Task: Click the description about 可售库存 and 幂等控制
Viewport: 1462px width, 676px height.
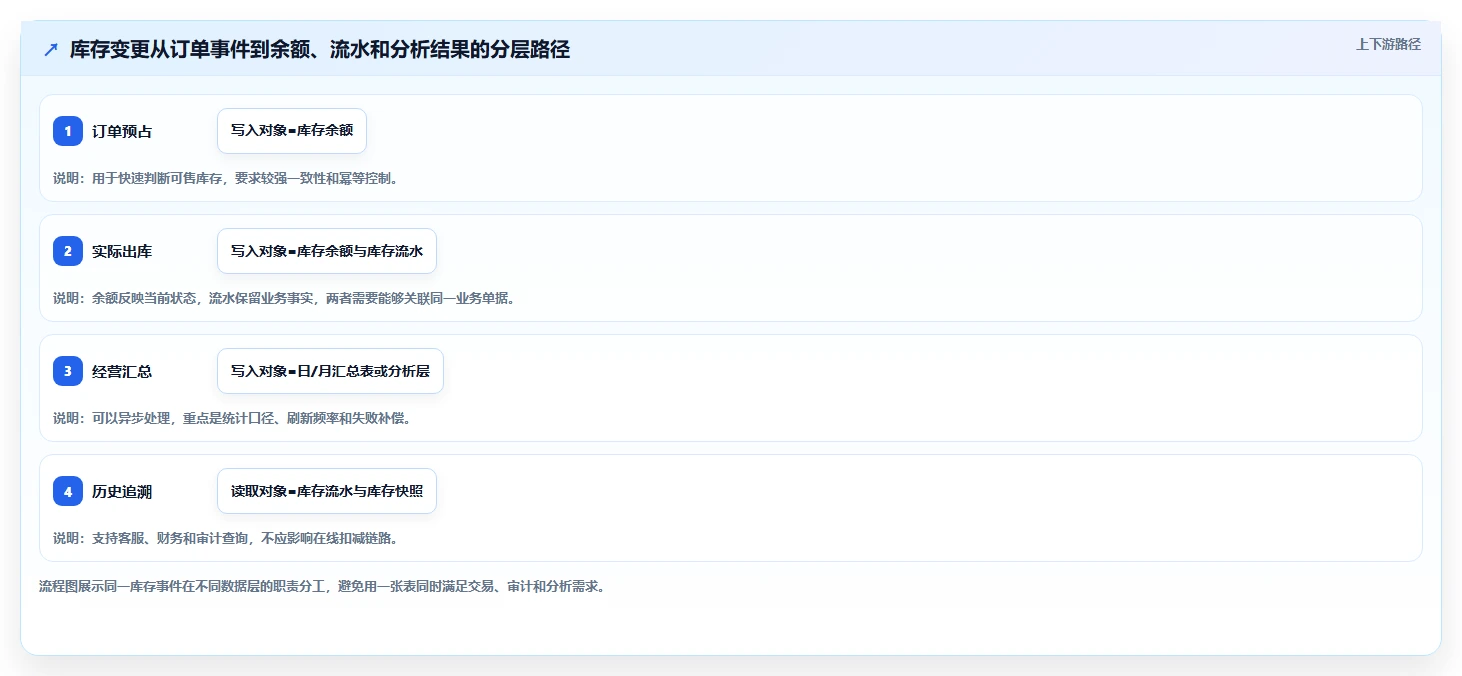Action: pyautogui.click(x=225, y=178)
